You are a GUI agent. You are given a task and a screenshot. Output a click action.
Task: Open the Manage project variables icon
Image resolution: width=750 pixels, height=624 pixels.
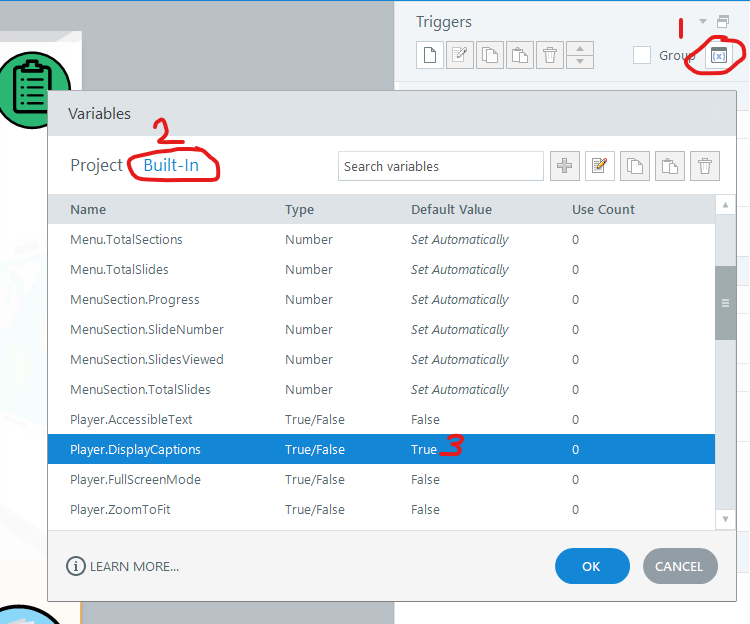pyautogui.click(x=718, y=56)
